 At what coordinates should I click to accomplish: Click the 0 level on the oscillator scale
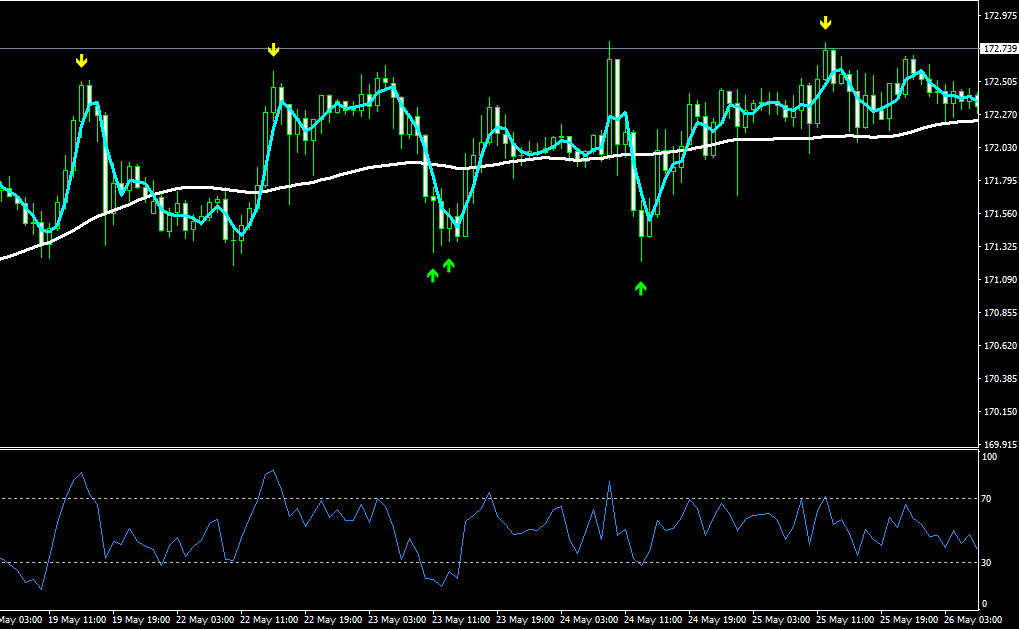pyautogui.click(x=985, y=604)
